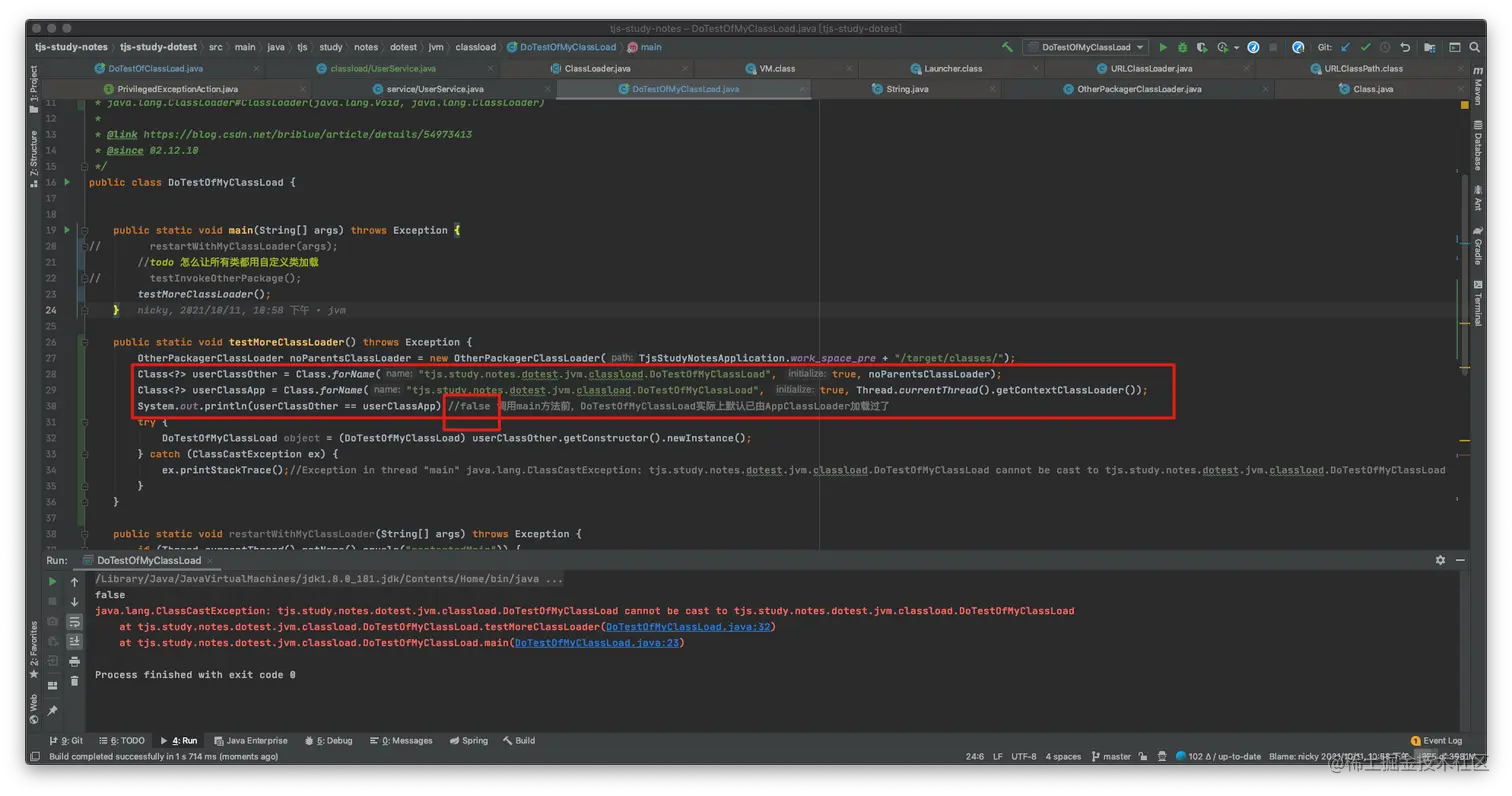Open the Run panel settings gear
The image size is (1512, 796).
click(1440, 561)
